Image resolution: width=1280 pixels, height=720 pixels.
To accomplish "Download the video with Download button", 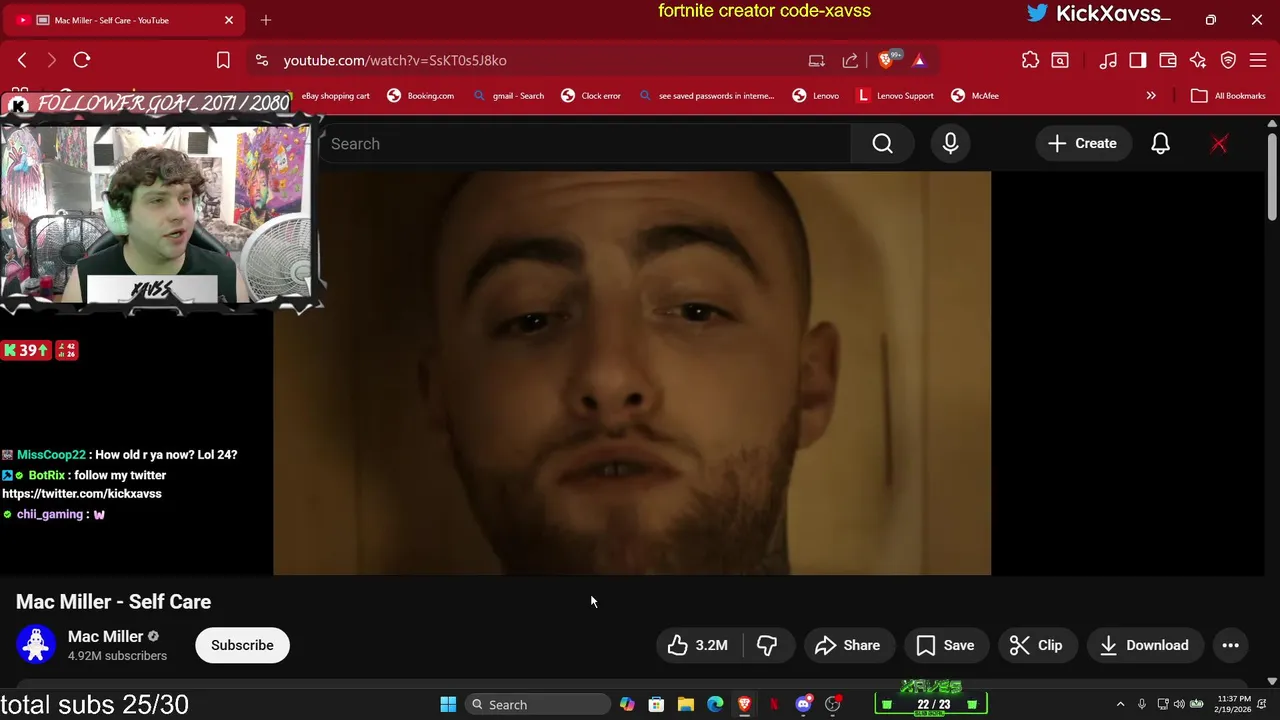I will (x=1145, y=645).
